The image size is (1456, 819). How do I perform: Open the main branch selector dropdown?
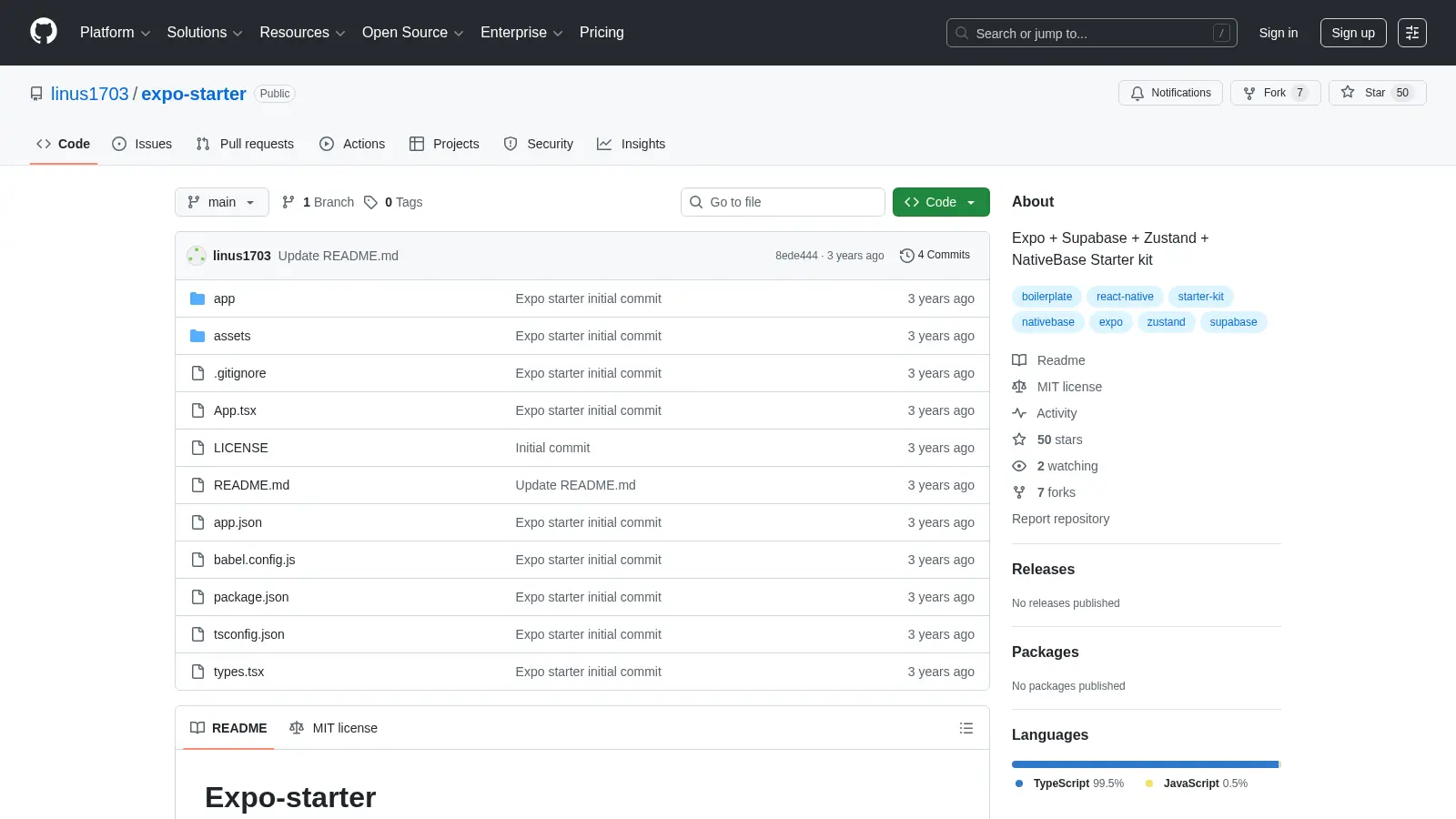coord(222,202)
